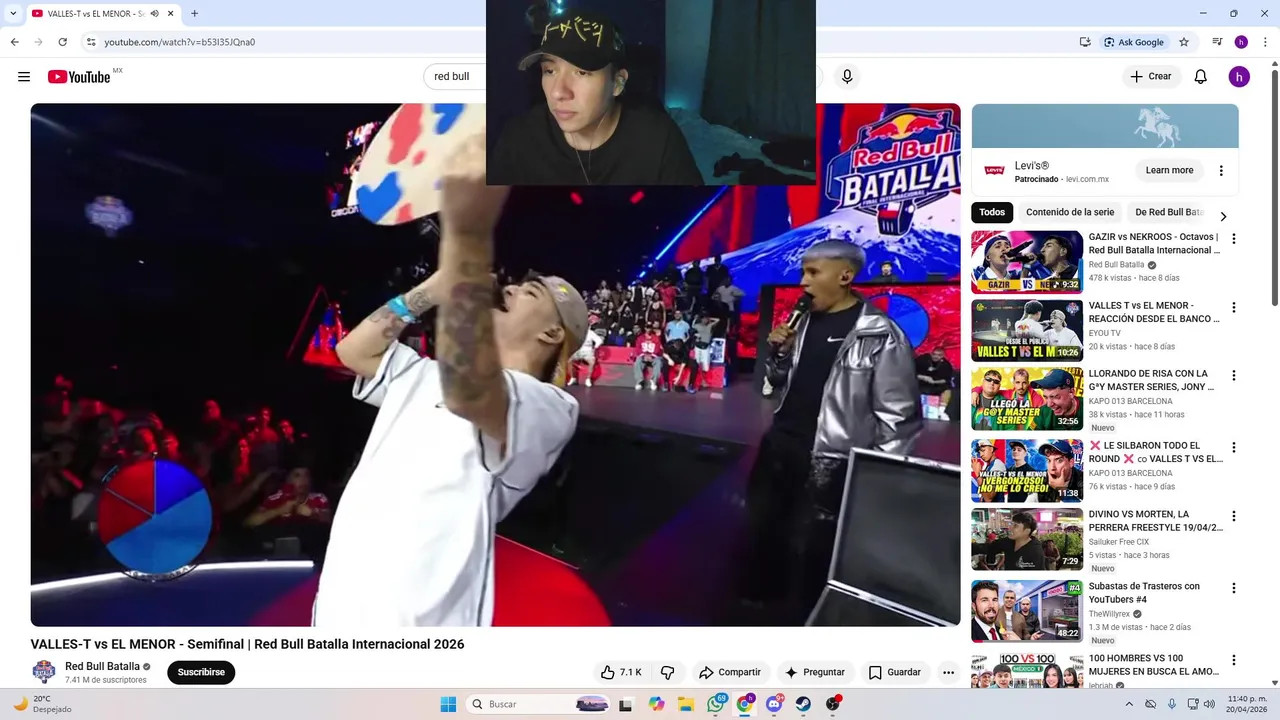Open GAZIR vs NEKROOS video thumbnail
The image size is (1280, 720).
tap(1027, 262)
